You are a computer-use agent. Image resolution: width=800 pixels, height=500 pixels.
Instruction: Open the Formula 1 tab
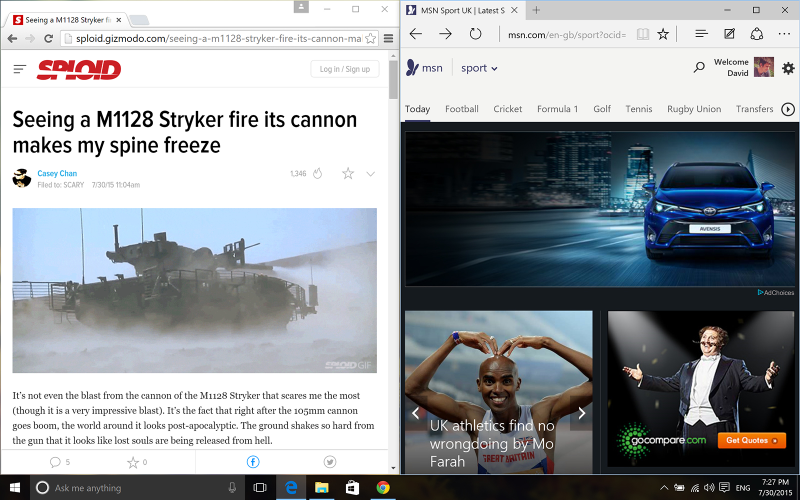click(557, 109)
